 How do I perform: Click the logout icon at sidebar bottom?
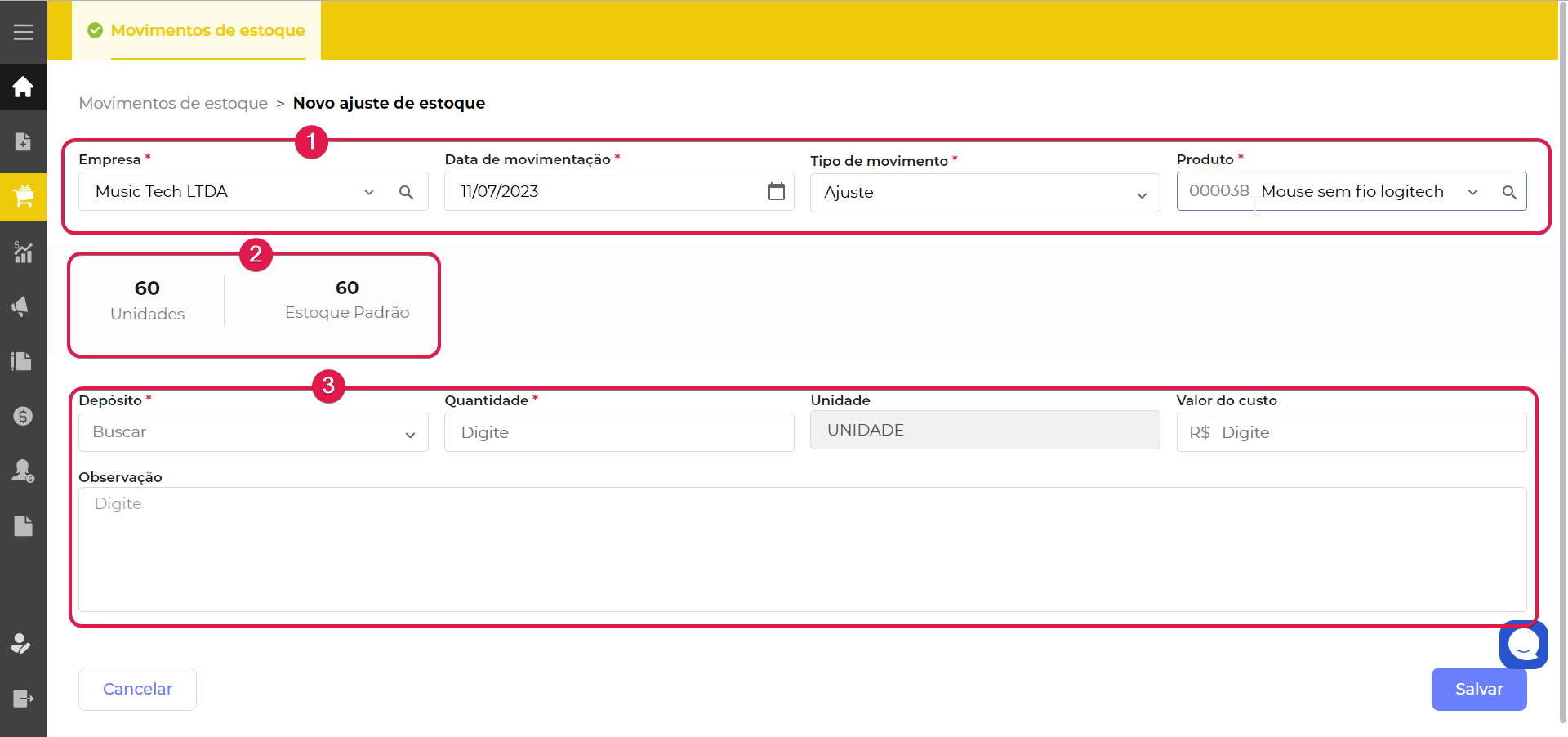23,699
